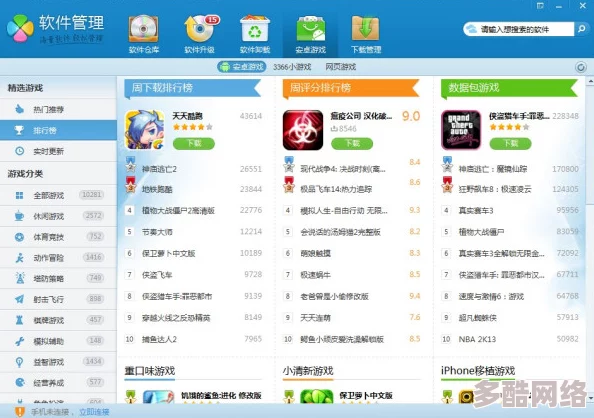
Task: Select 实时更新 clock sidebar item
Action: click(x=58, y=151)
